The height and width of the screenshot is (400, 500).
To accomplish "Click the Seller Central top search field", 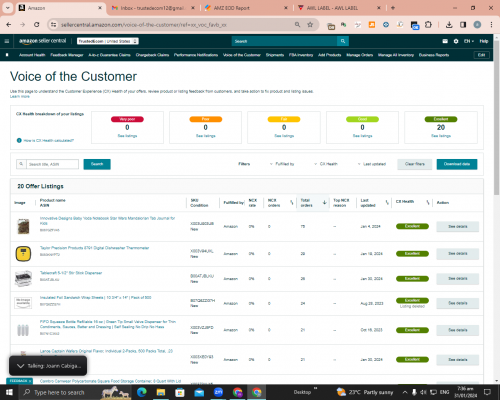I will coord(284,41).
